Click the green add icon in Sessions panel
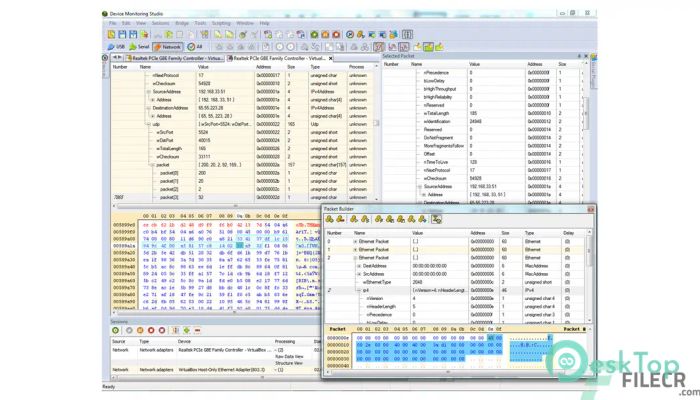The height and width of the screenshot is (400, 700). pos(187,331)
